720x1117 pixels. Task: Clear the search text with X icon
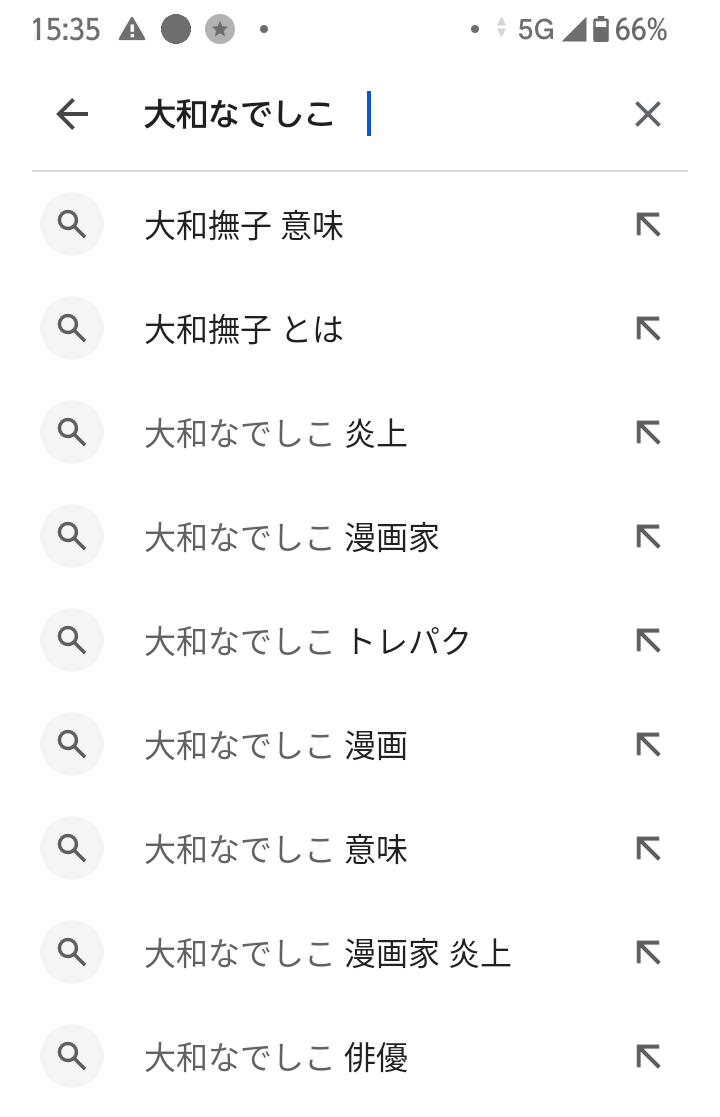pyautogui.click(x=648, y=115)
